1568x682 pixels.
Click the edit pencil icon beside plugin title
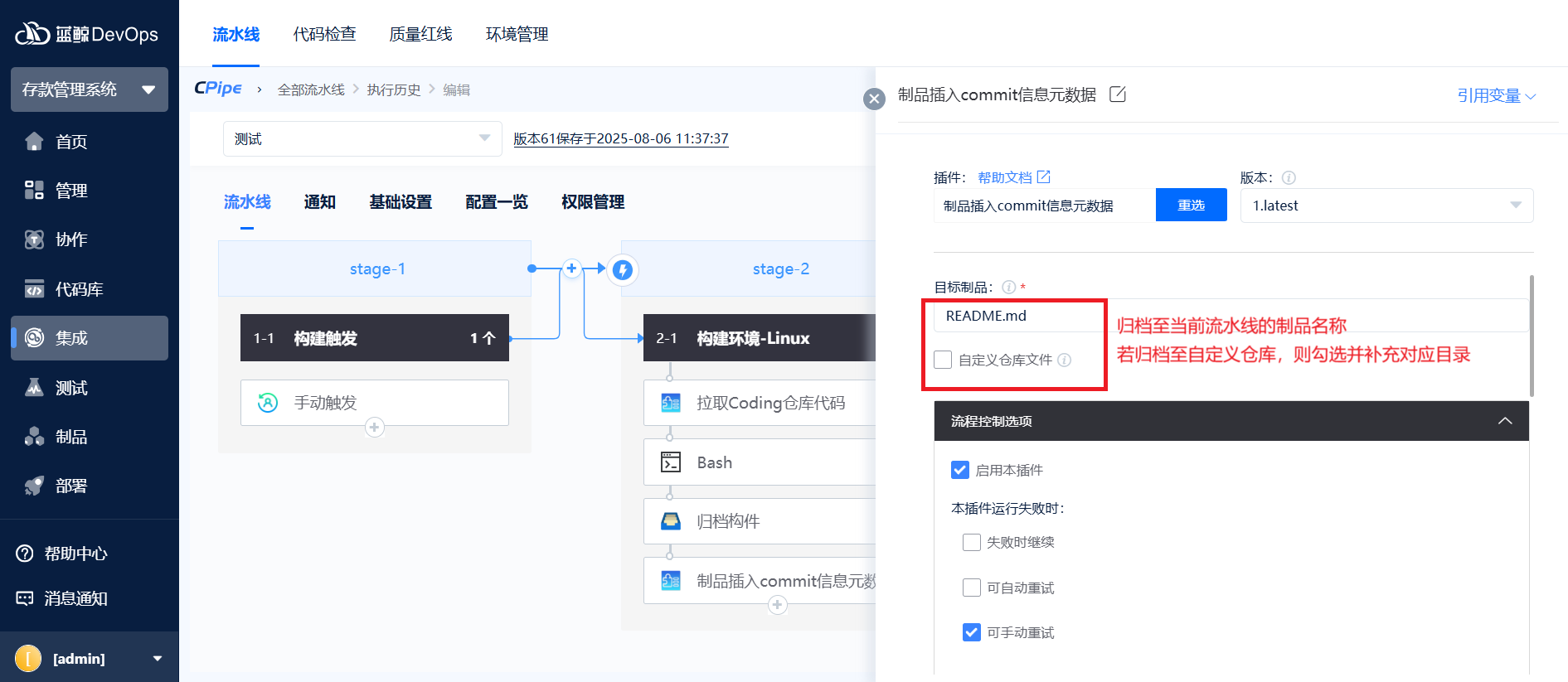pyautogui.click(x=1118, y=94)
